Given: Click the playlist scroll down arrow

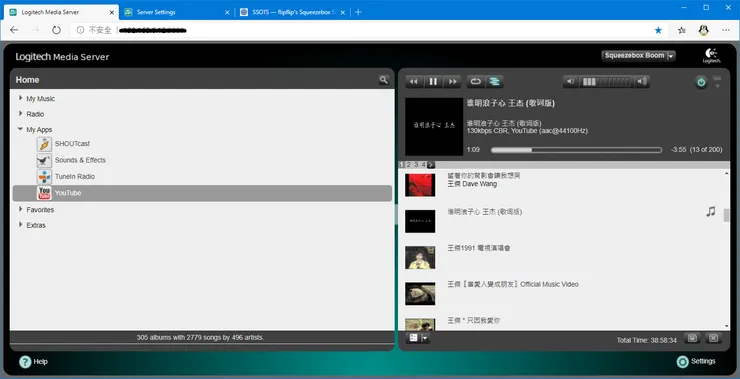Looking at the screenshot, I should coord(726,326).
